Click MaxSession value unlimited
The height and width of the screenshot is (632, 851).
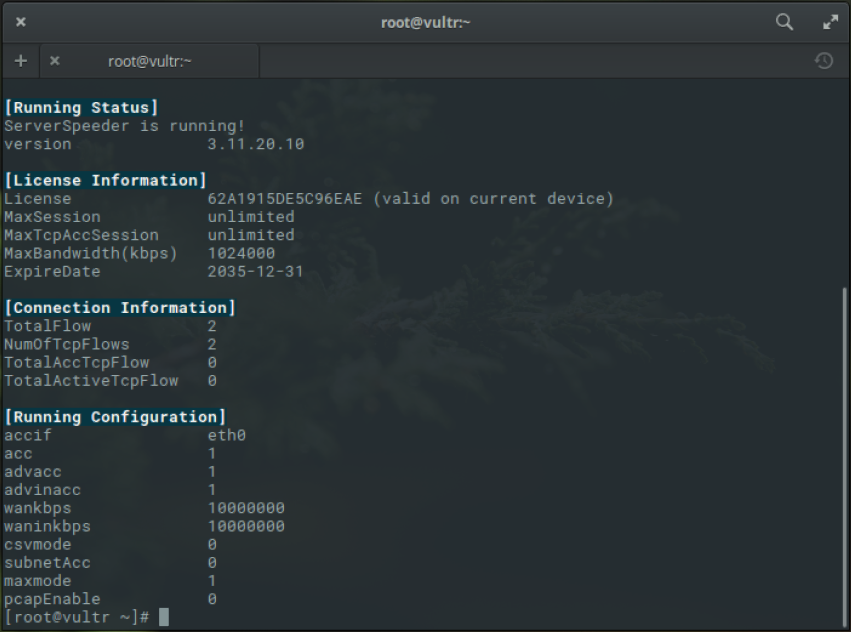pos(251,217)
